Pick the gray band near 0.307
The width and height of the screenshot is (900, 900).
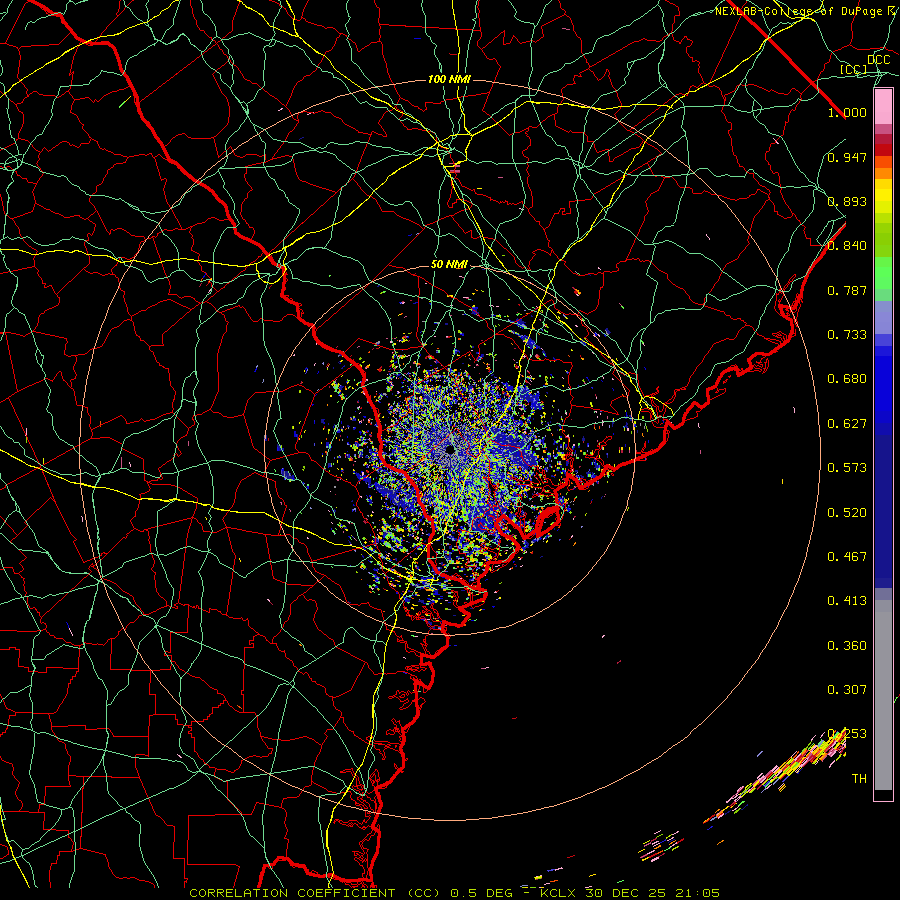click(883, 695)
